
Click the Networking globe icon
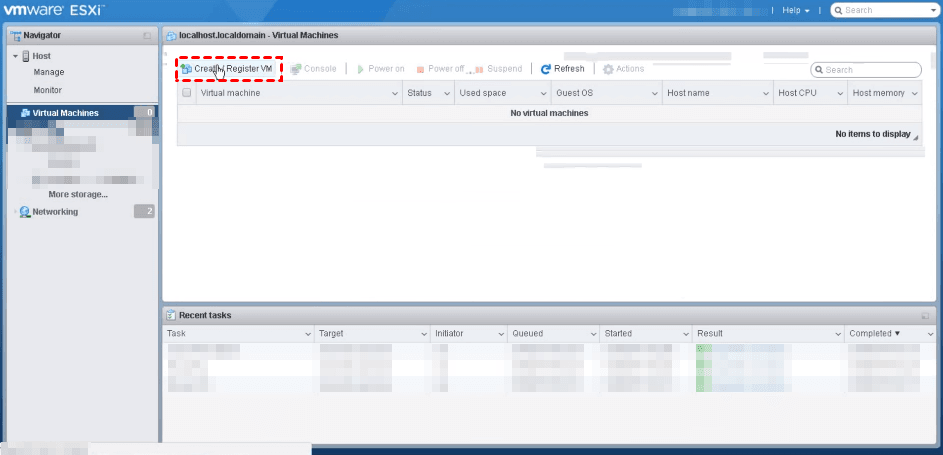click(x=25, y=212)
